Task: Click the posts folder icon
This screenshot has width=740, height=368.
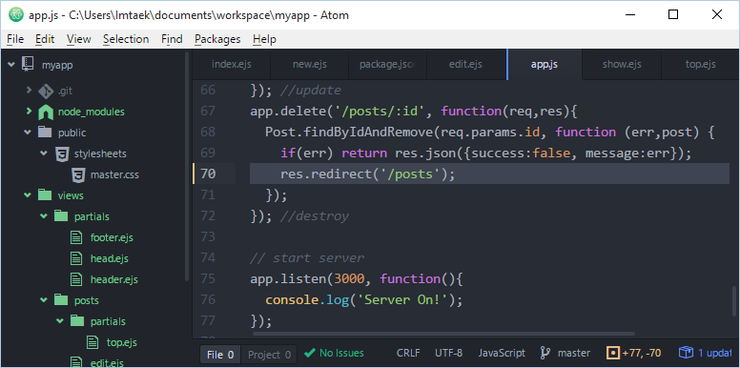Action: 61,300
